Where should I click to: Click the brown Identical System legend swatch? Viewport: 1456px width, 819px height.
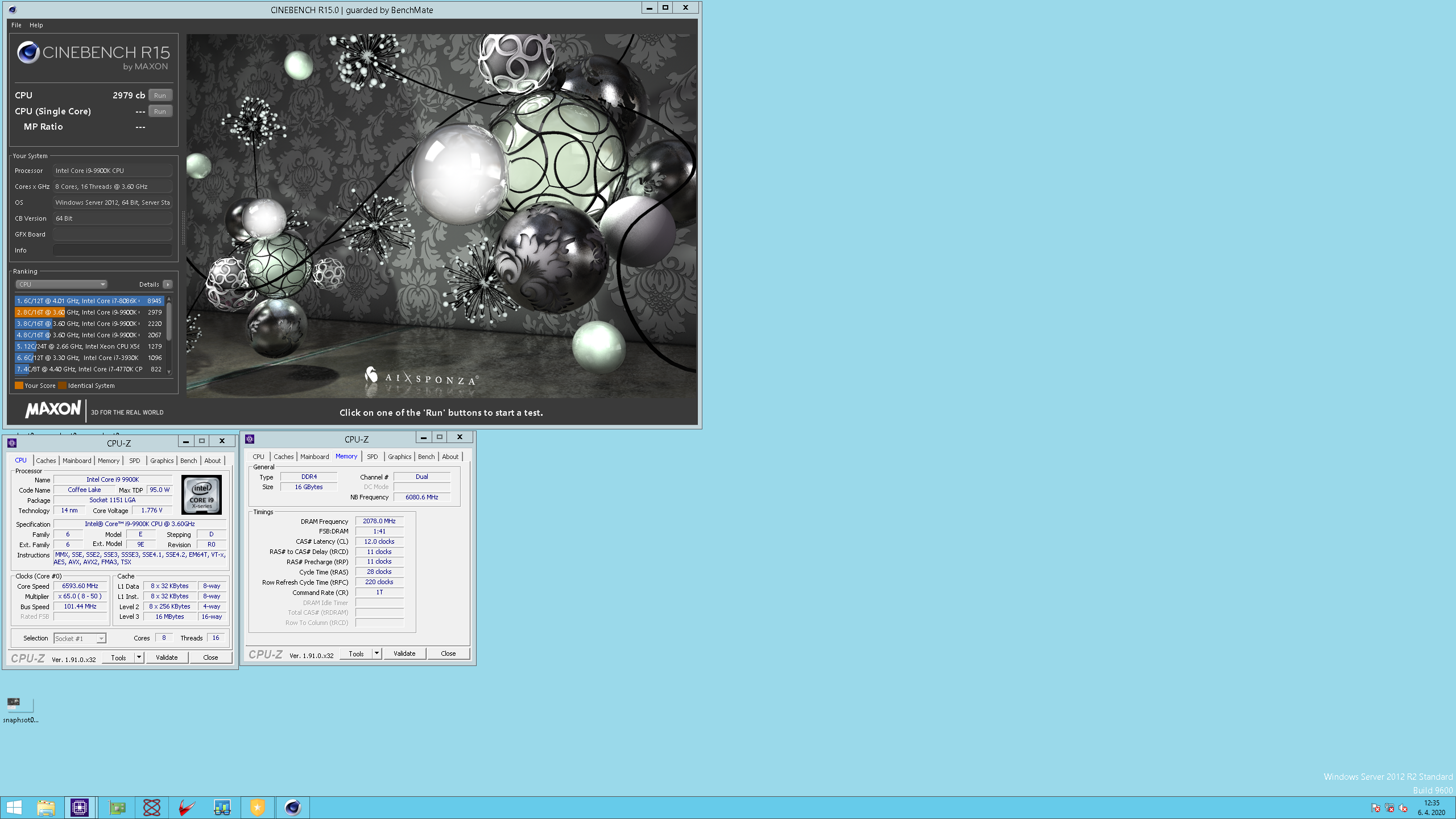click(x=63, y=386)
